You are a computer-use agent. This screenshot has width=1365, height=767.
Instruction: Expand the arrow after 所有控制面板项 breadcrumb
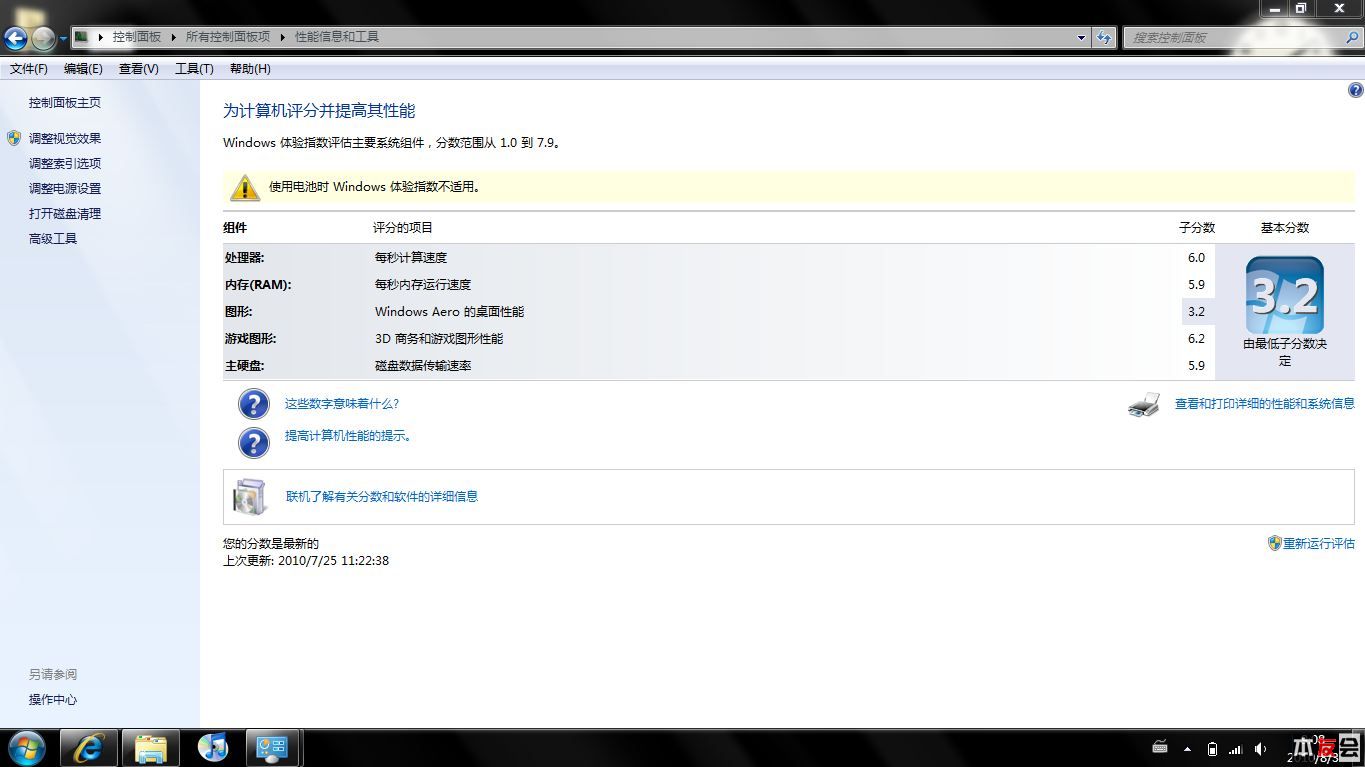pos(283,37)
